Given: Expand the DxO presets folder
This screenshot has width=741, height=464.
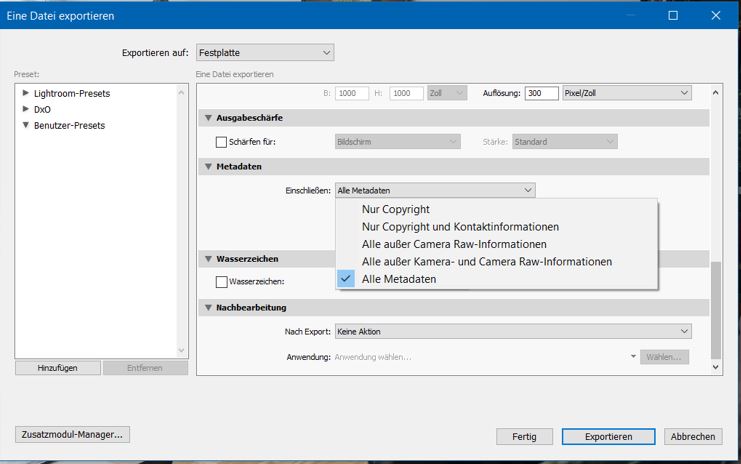Looking at the screenshot, I should 25,109.
